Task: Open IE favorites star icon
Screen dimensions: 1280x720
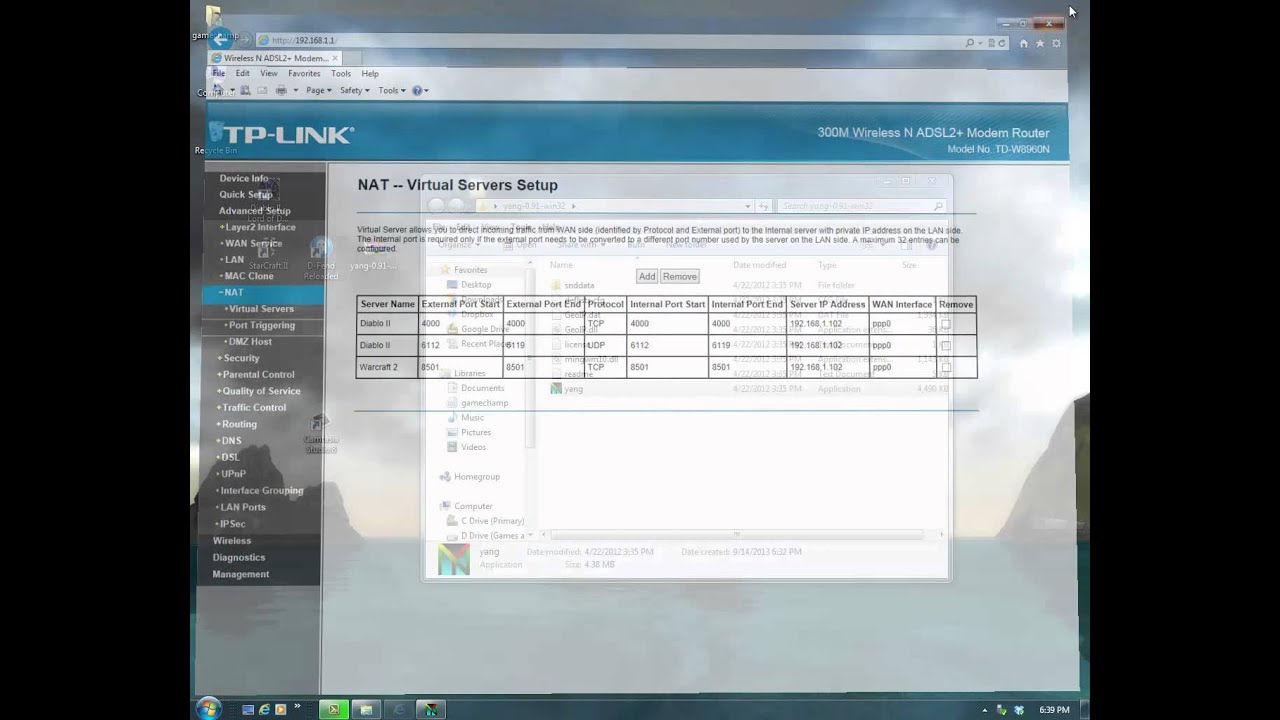Action: pyautogui.click(x=1040, y=43)
